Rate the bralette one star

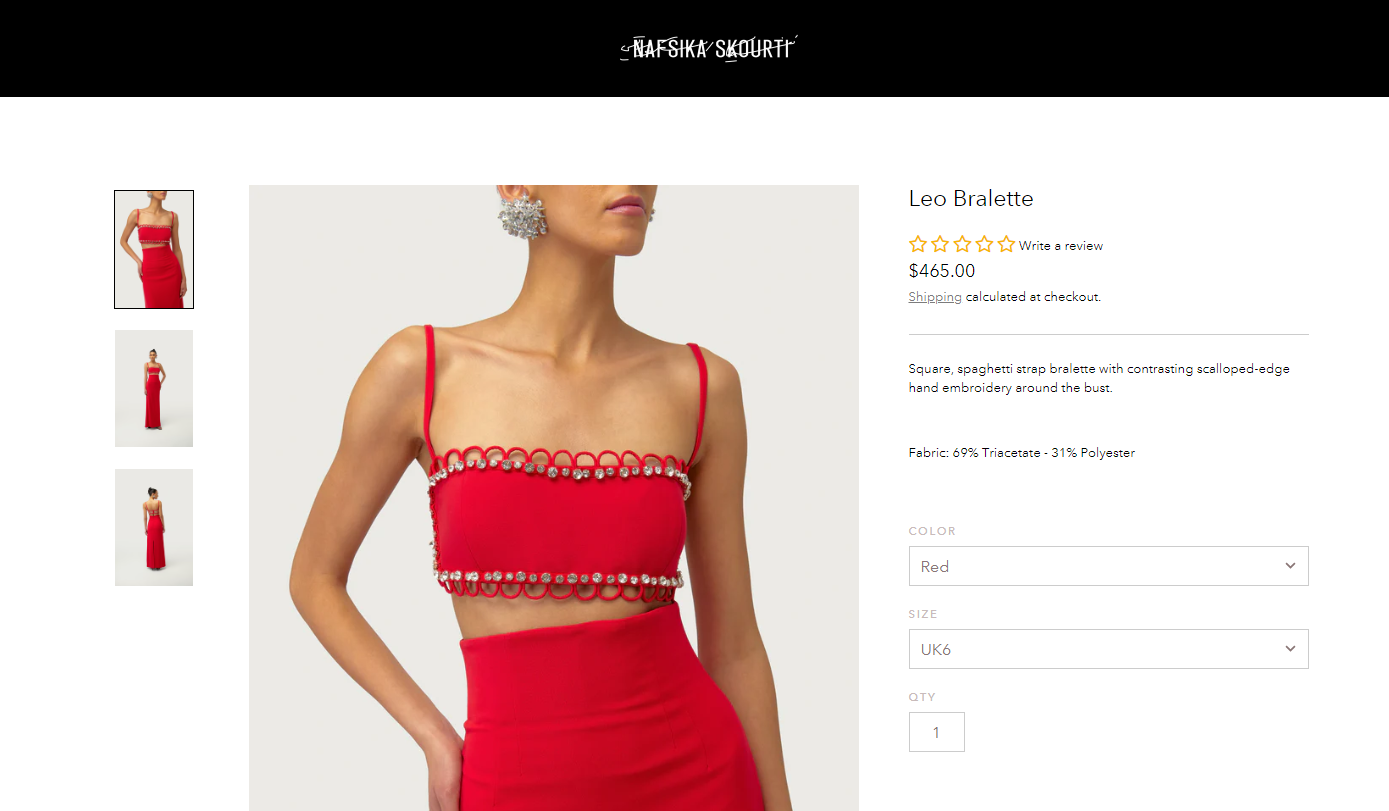click(918, 244)
